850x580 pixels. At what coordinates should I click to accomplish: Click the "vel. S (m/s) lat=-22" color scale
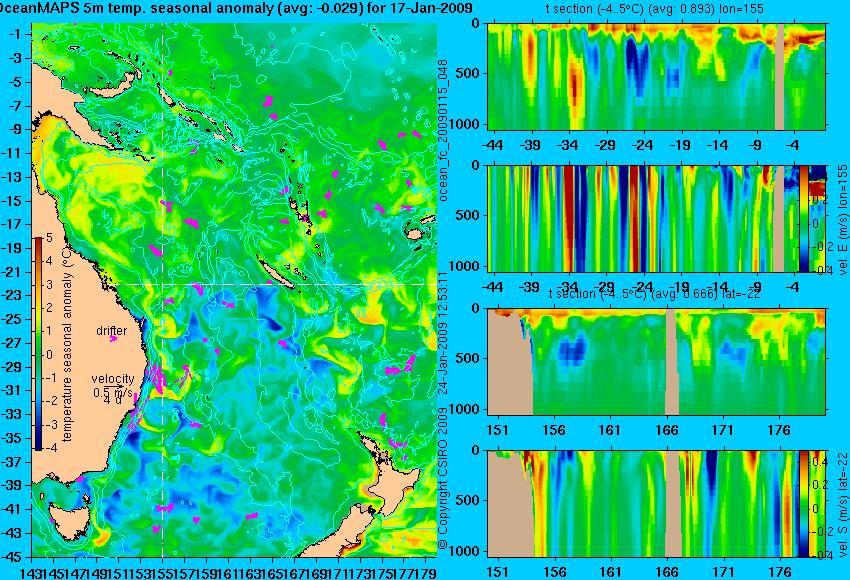(804, 503)
